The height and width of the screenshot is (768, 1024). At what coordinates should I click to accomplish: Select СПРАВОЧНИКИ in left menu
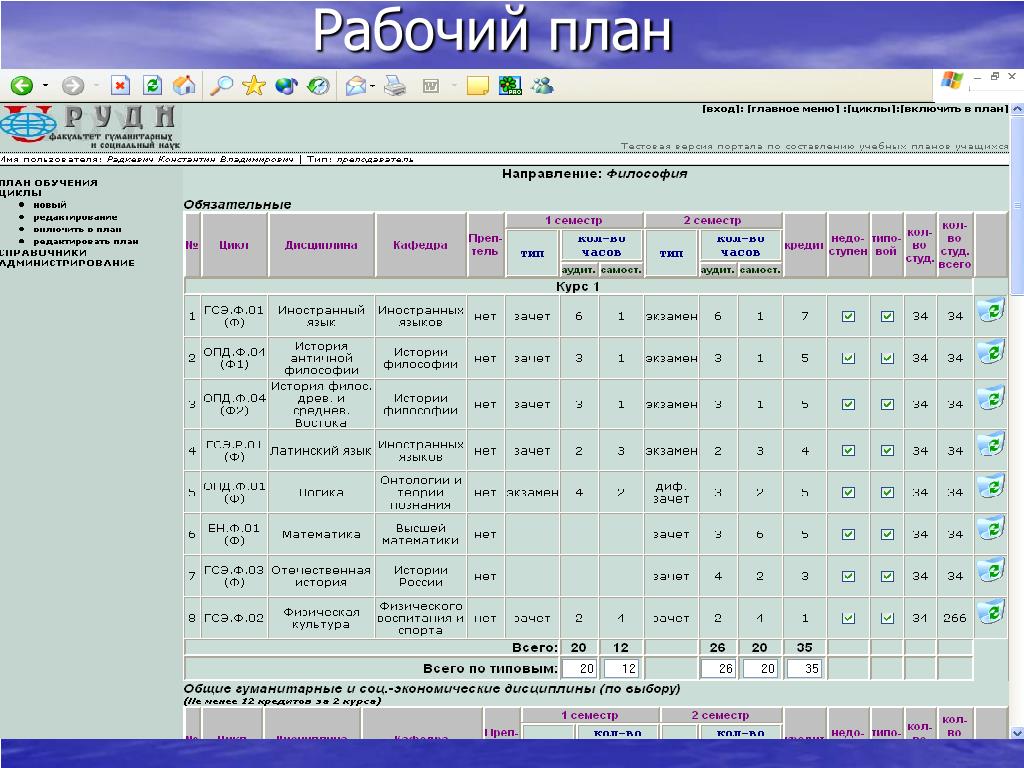[43, 253]
